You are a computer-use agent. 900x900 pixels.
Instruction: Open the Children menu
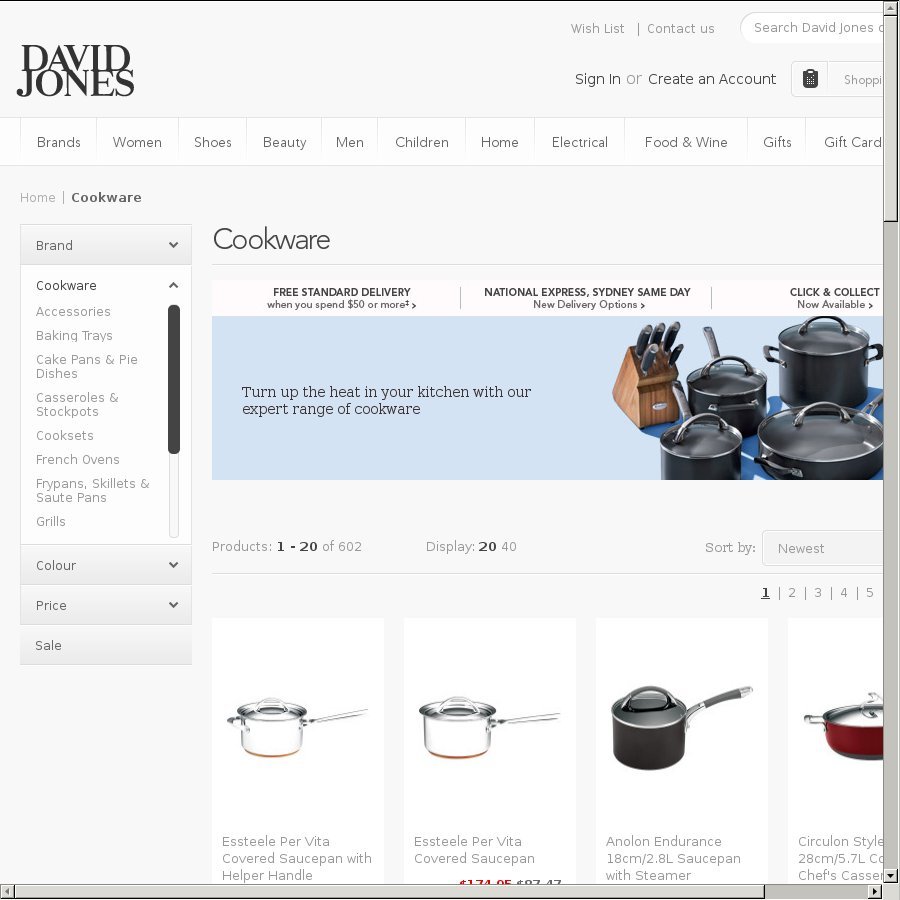click(x=422, y=142)
